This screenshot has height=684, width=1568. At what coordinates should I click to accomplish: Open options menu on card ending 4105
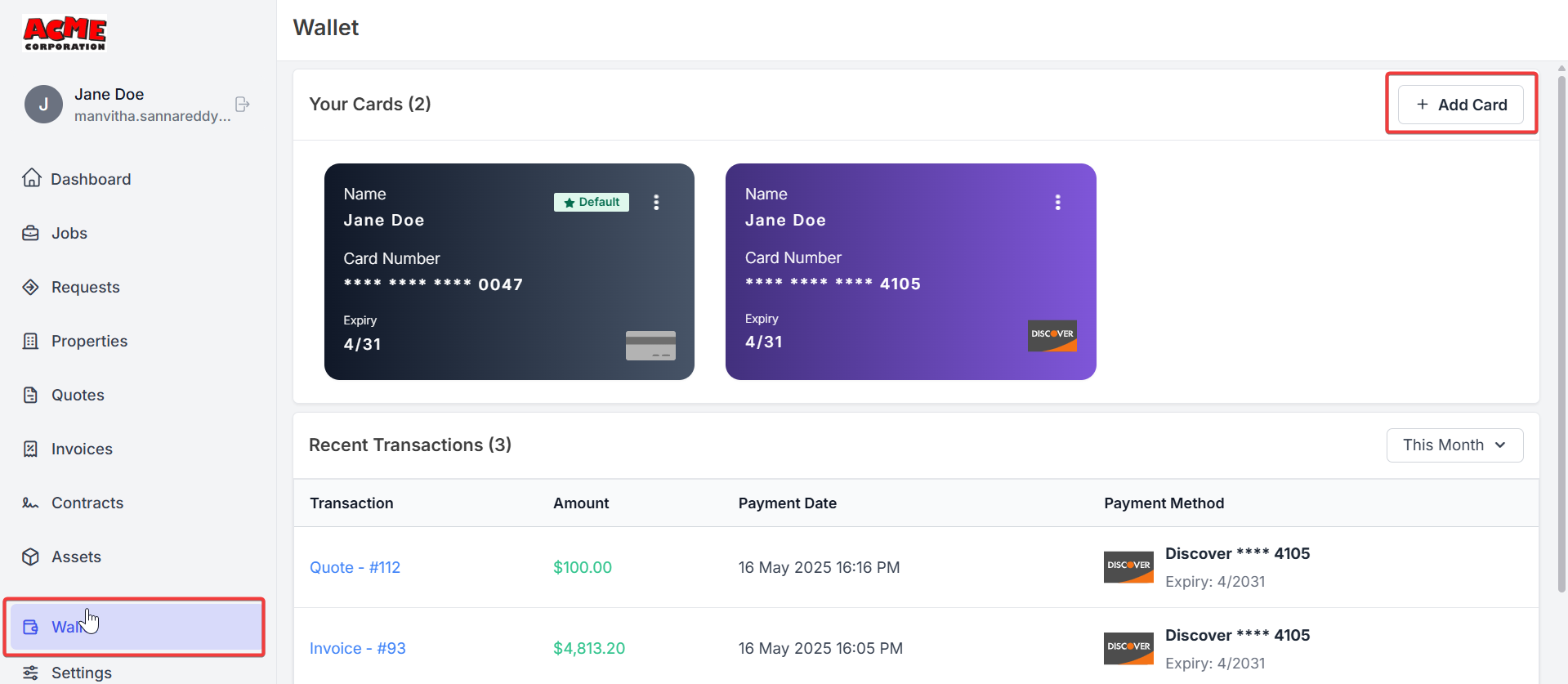(1057, 203)
